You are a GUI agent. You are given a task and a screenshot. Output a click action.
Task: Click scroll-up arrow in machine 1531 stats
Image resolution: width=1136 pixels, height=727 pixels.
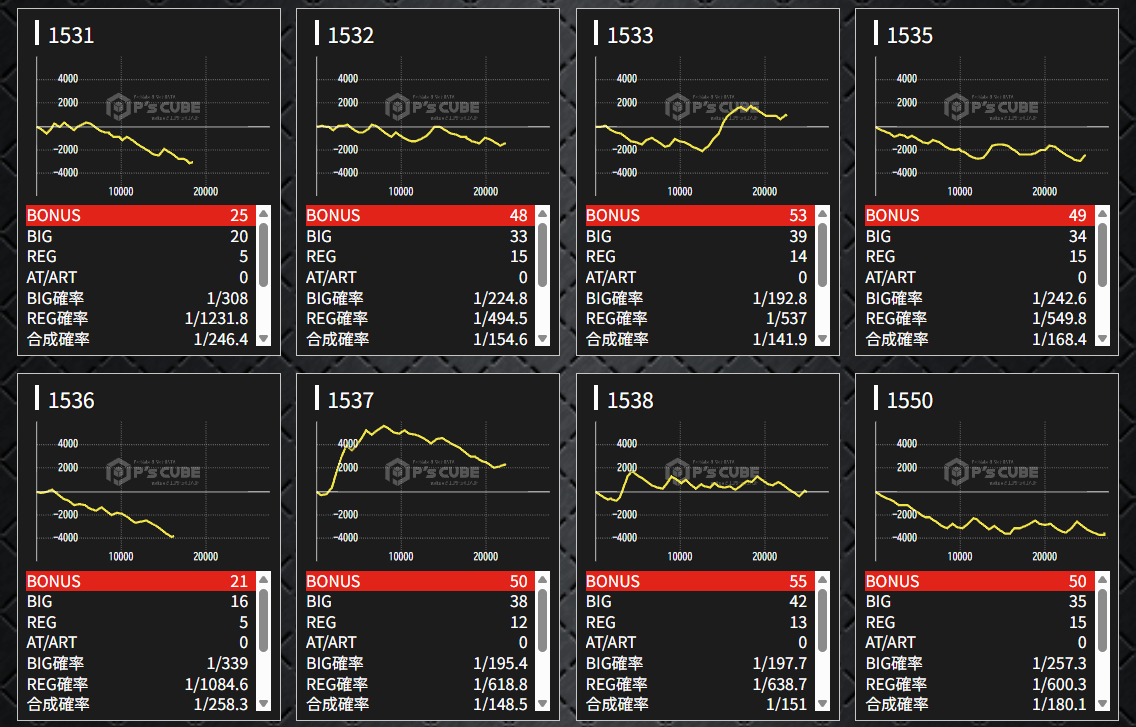click(264, 213)
